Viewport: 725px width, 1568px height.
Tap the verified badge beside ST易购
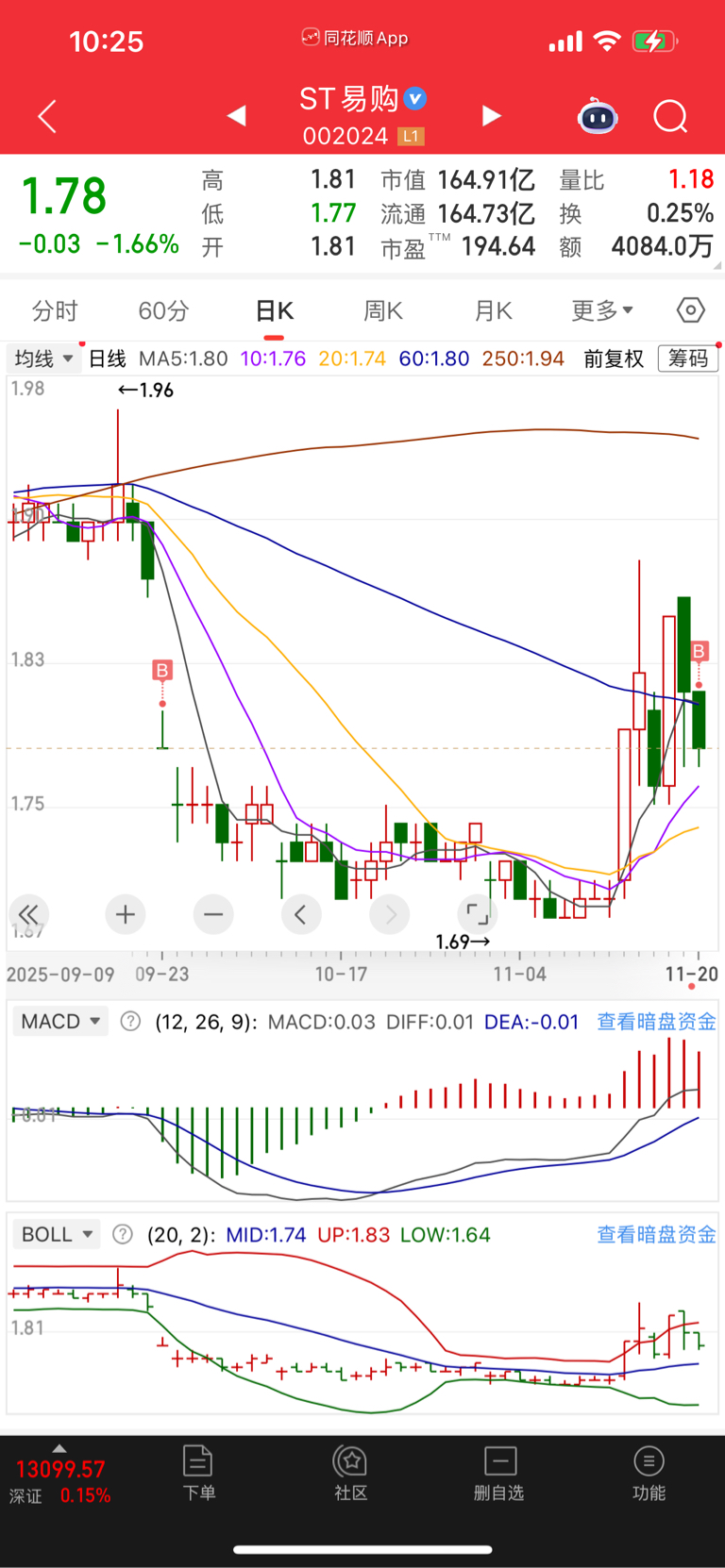pyautogui.click(x=415, y=98)
